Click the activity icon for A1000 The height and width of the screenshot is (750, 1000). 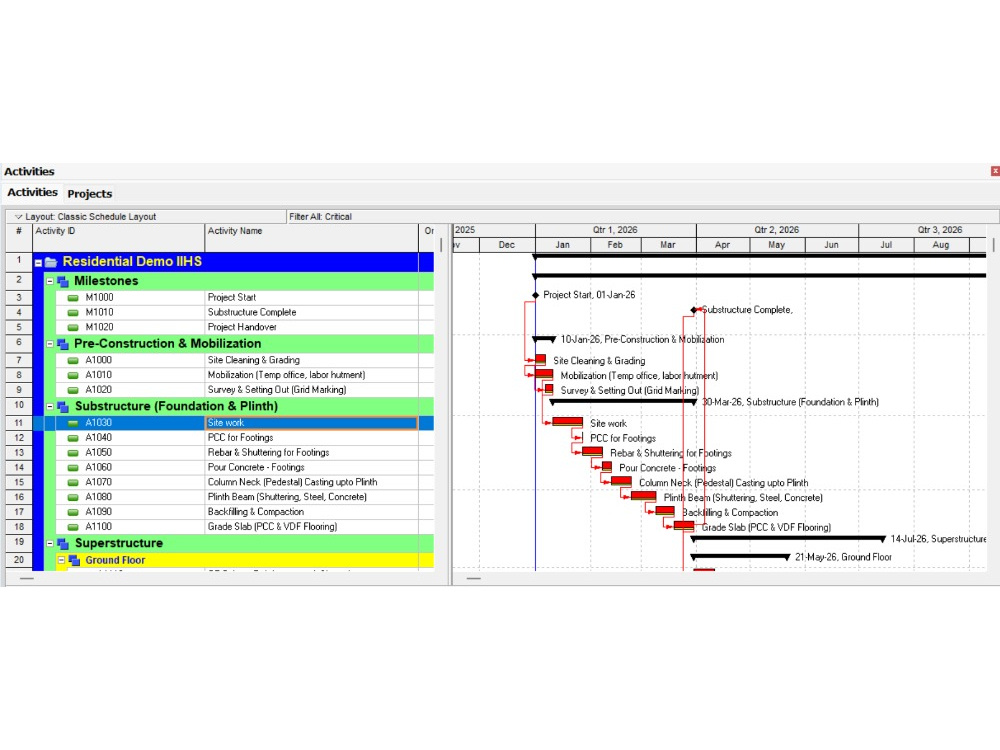73,360
